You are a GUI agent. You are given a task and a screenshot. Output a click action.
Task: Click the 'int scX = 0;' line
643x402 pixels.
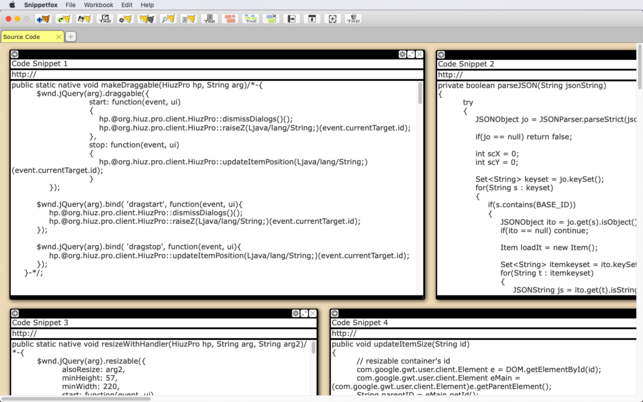click(497, 153)
